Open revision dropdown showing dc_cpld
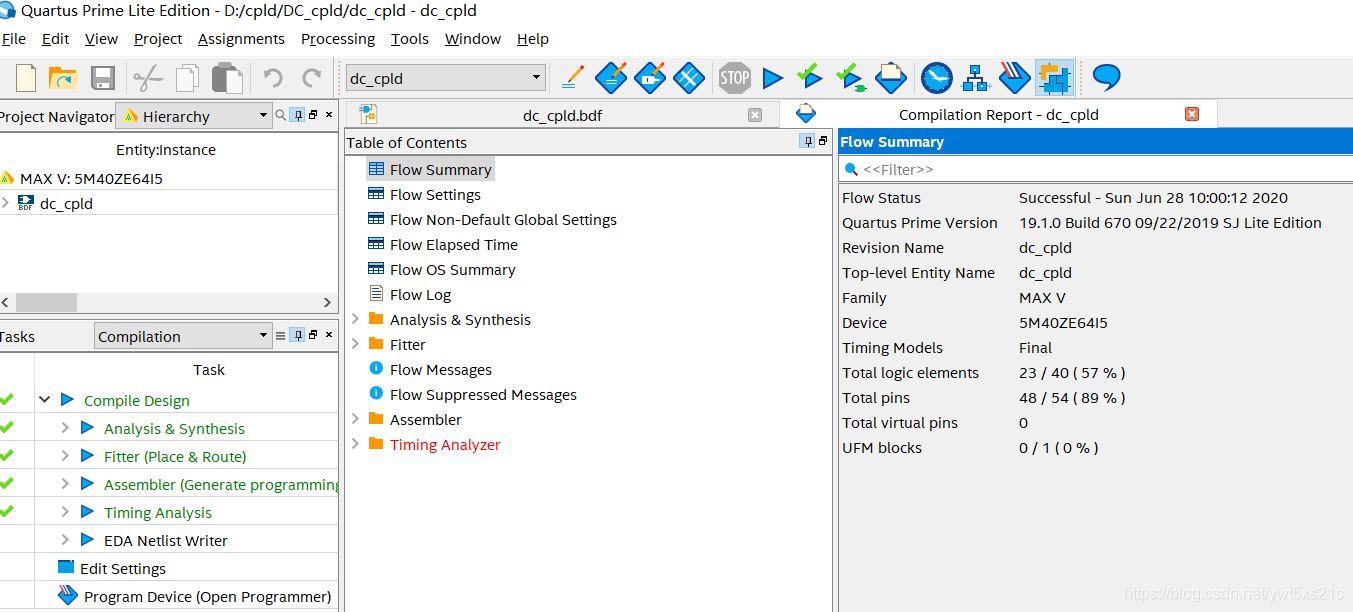This screenshot has width=1353, height=612. 445,78
